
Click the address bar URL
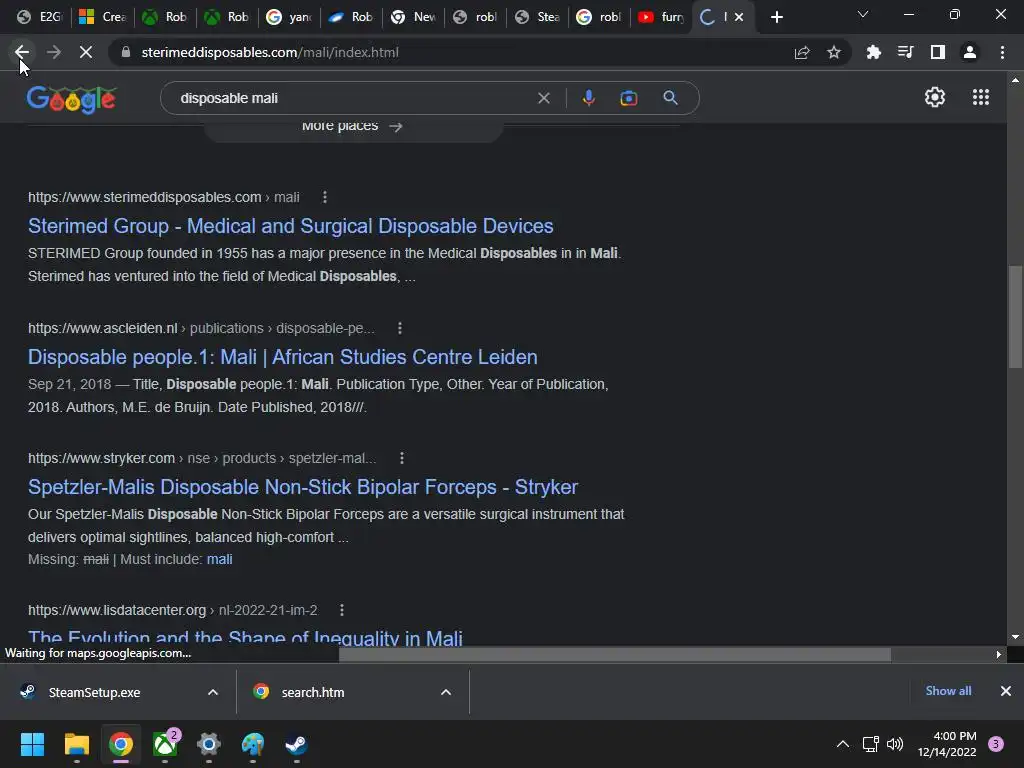(x=270, y=52)
